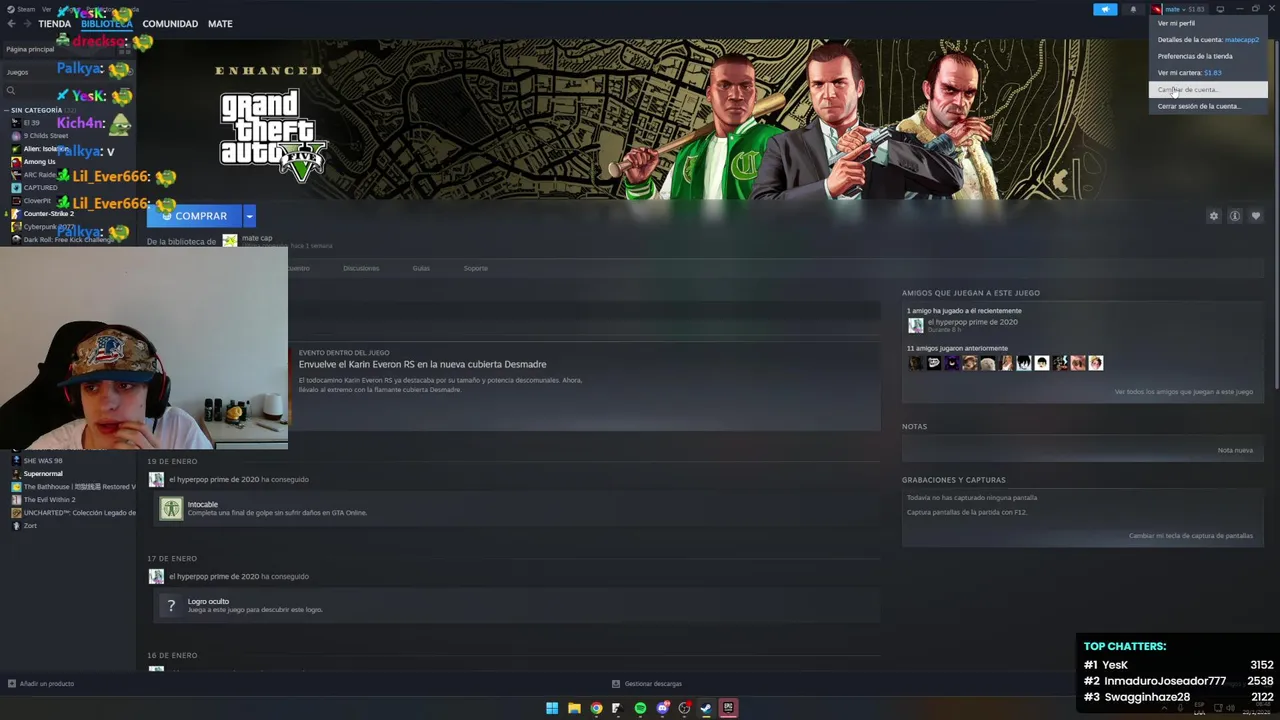The width and height of the screenshot is (1280, 720).
Task: Click last avatar in previously played friends
Action: point(1096,363)
